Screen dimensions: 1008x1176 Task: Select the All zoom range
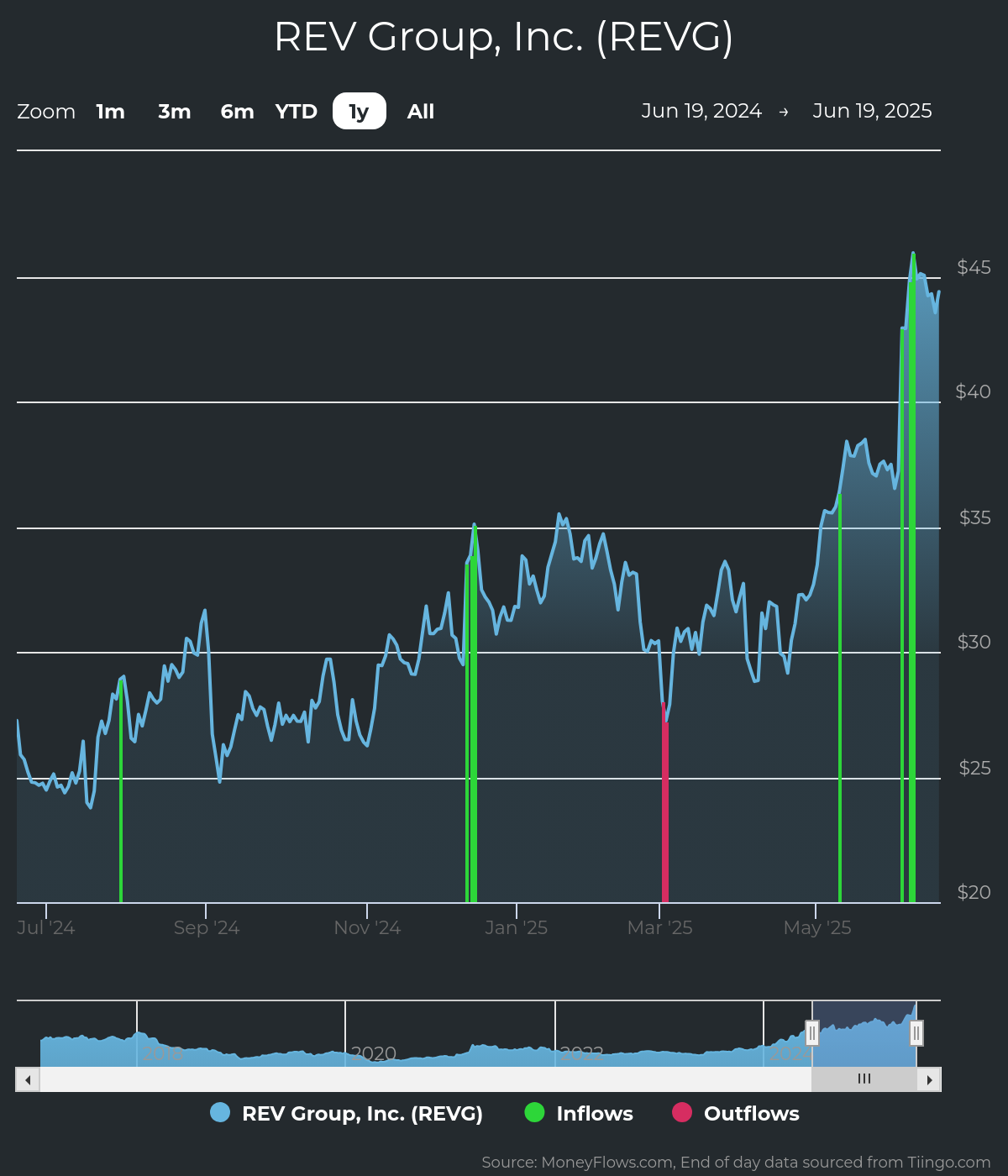click(x=421, y=112)
